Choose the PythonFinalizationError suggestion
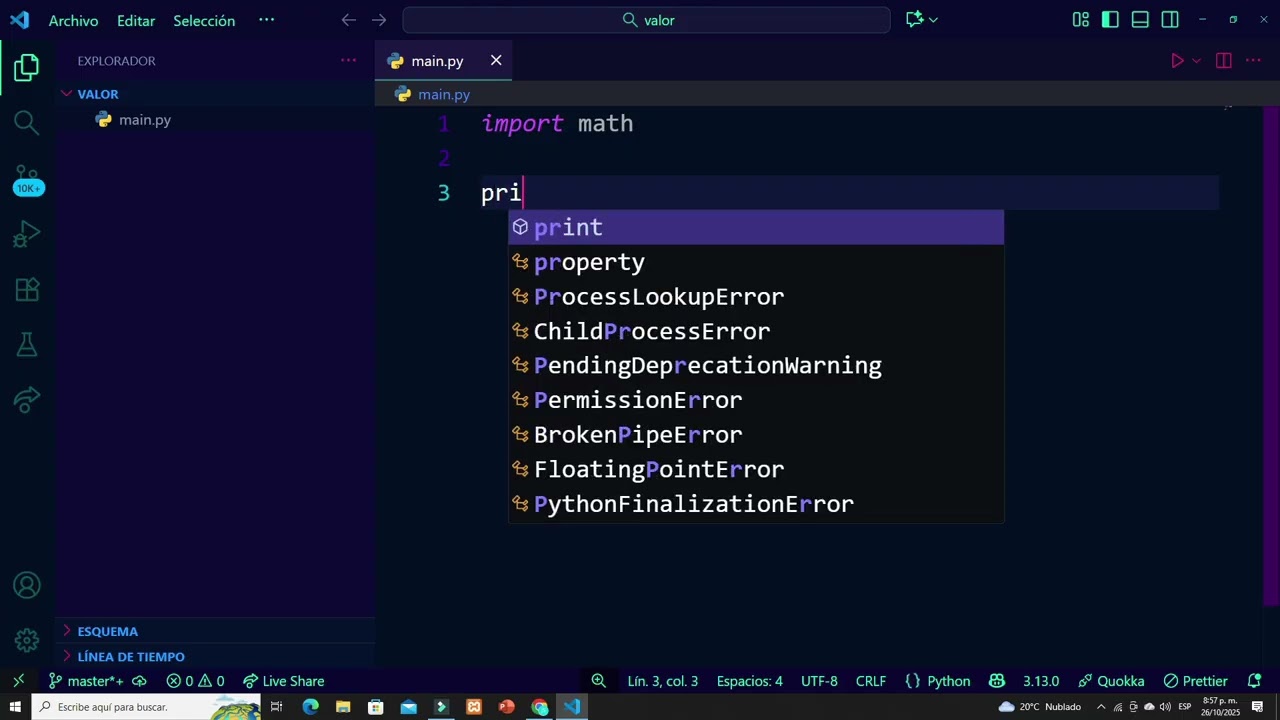 756,504
